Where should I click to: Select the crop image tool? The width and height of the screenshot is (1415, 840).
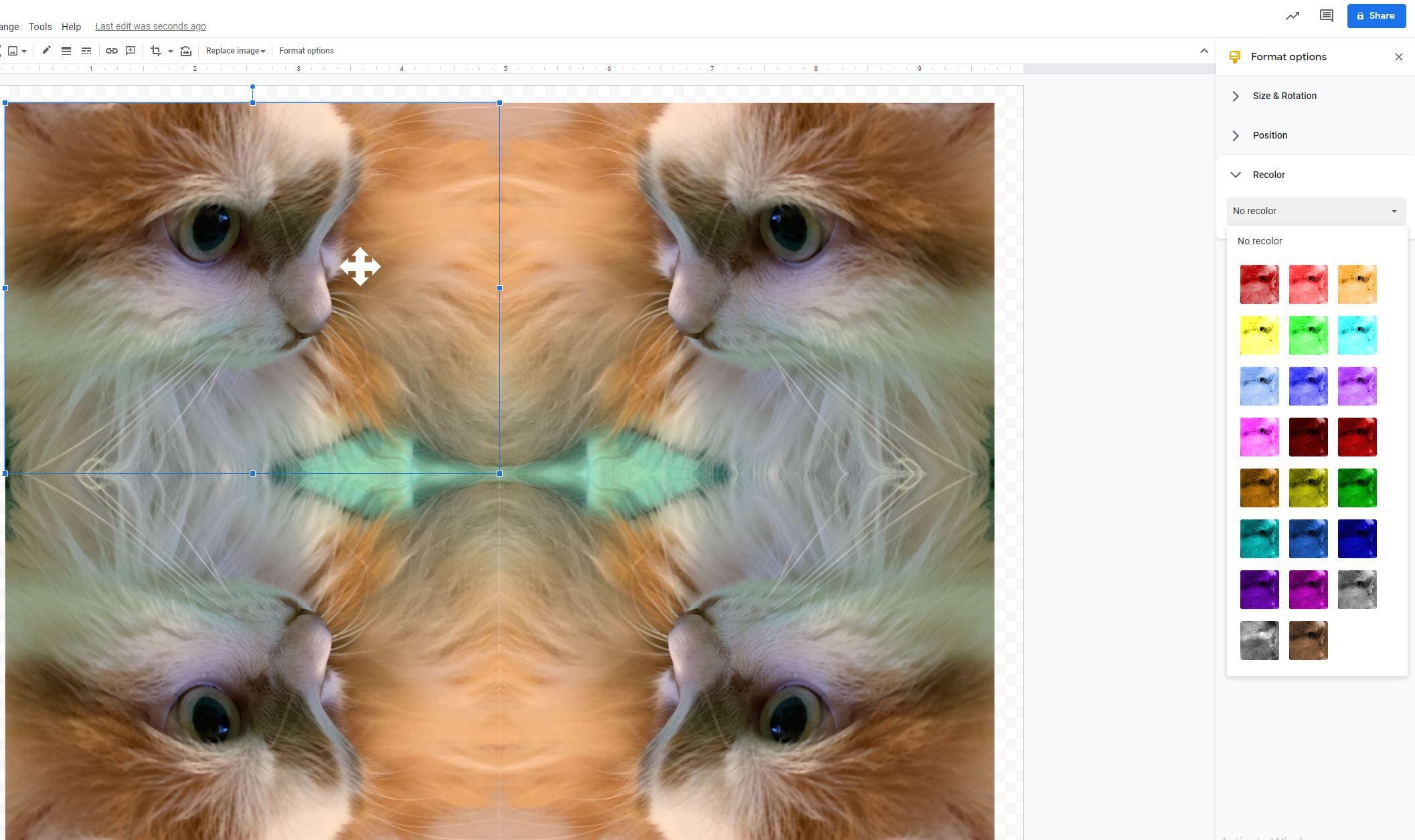pyautogui.click(x=156, y=51)
